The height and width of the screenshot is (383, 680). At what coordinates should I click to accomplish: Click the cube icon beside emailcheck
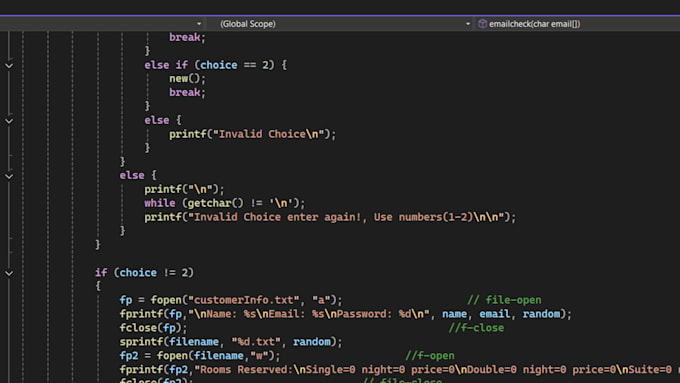coord(482,24)
